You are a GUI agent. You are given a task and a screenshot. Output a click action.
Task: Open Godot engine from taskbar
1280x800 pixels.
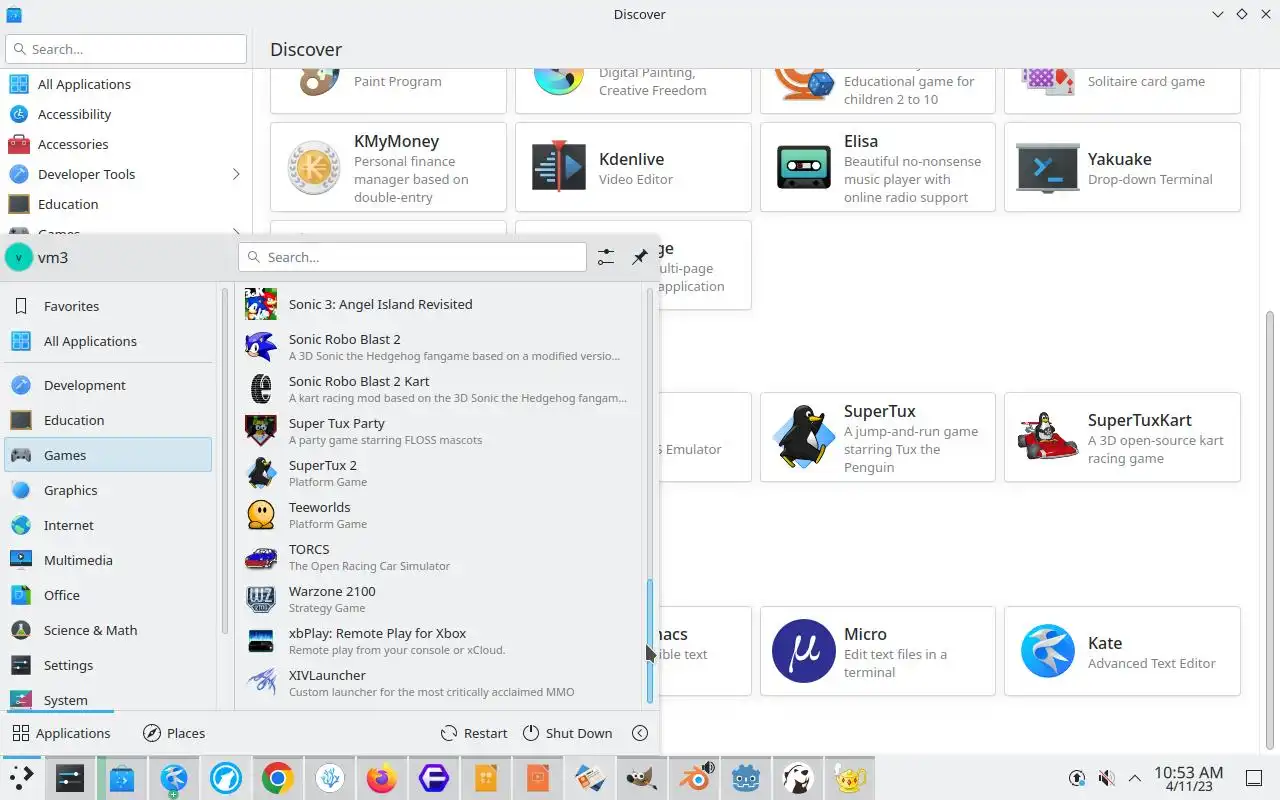(x=745, y=778)
